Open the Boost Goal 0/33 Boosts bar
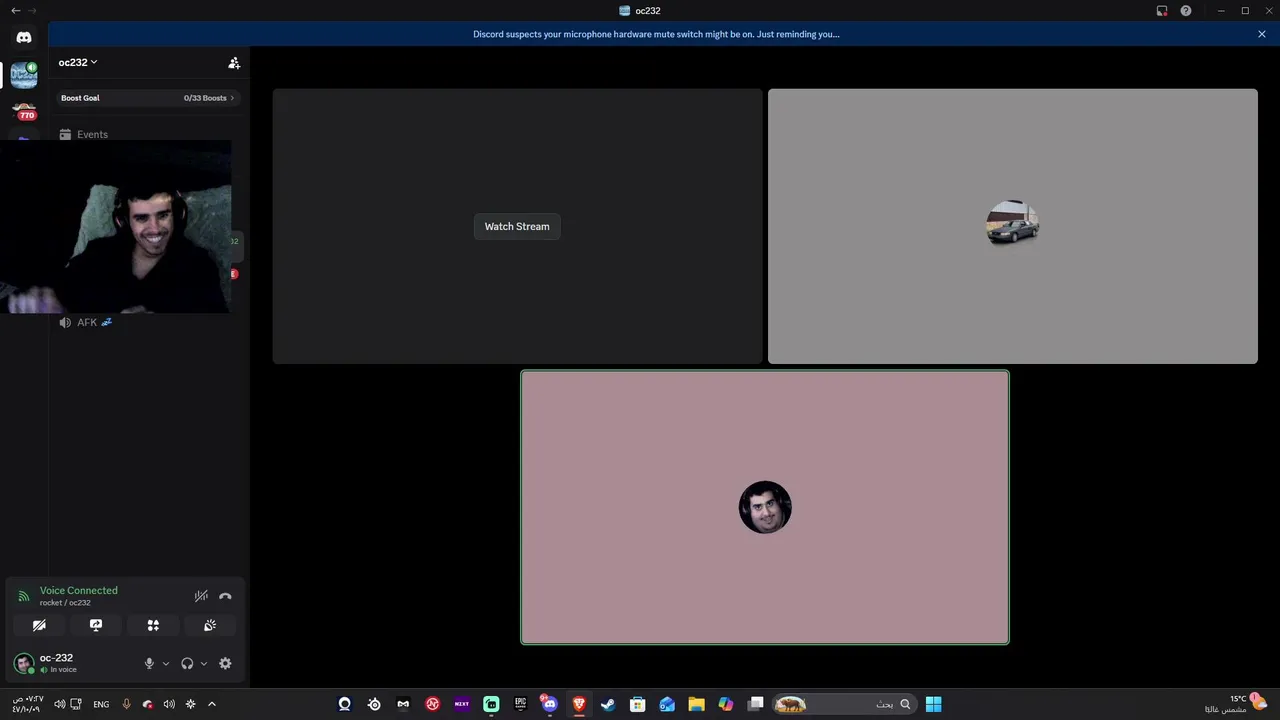 coord(148,98)
